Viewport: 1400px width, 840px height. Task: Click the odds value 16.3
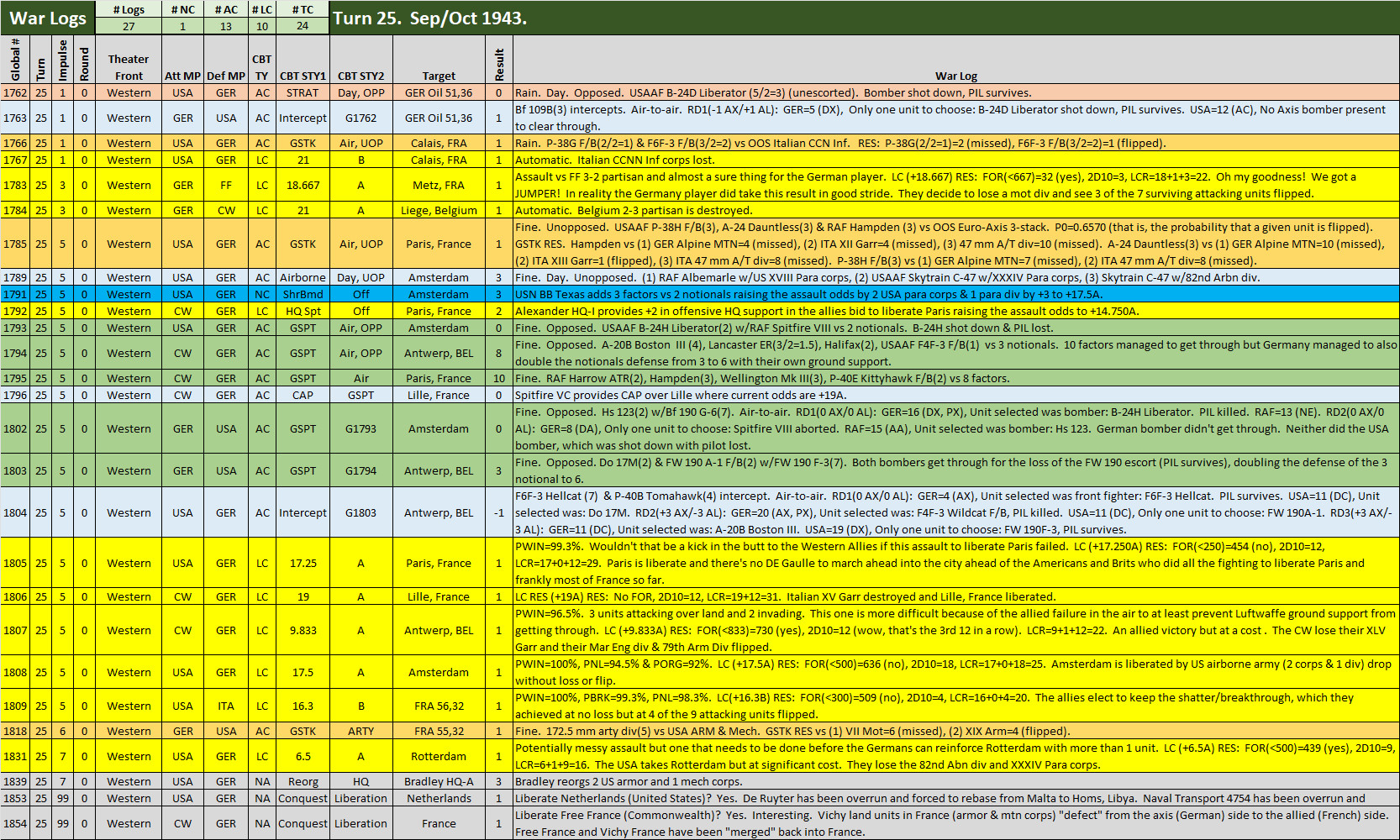303,706
